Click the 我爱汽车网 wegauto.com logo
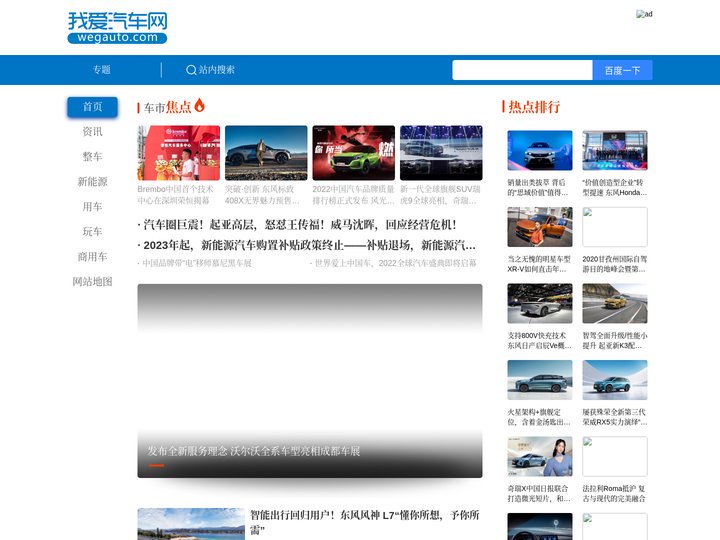The width and height of the screenshot is (720, 540). coord(118,28)
